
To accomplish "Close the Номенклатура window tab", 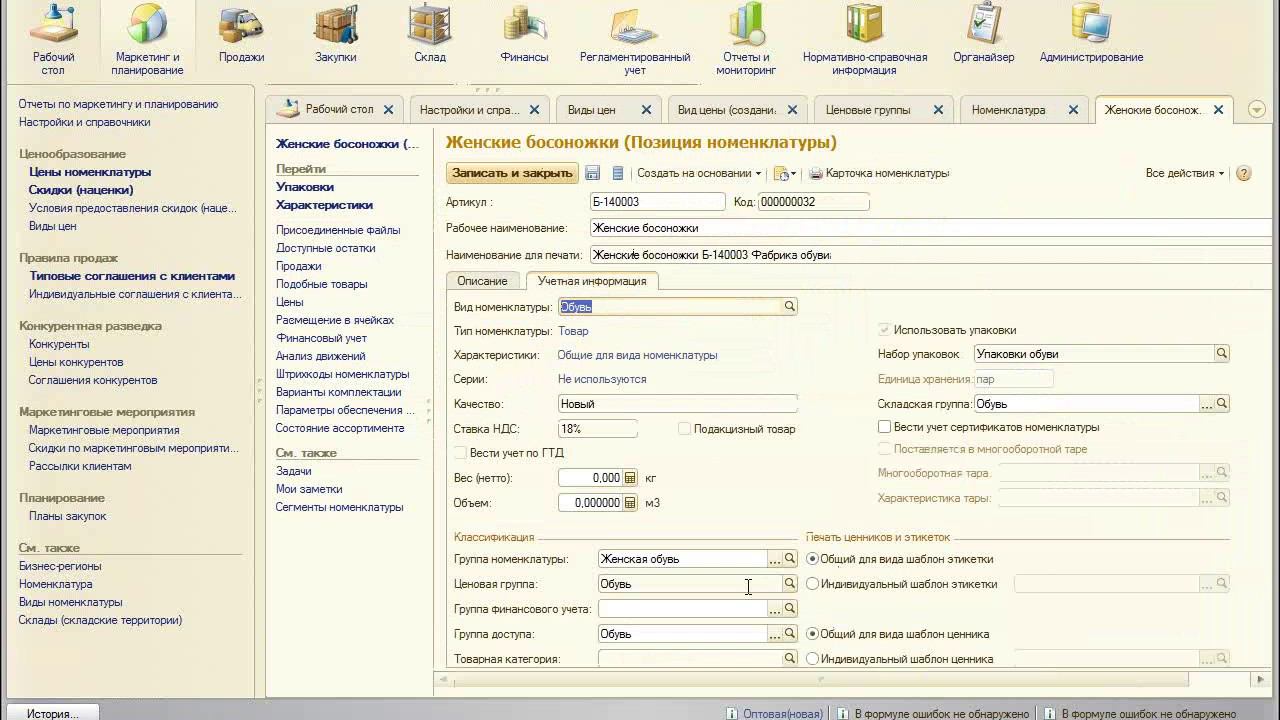I will click(1074, 110).
